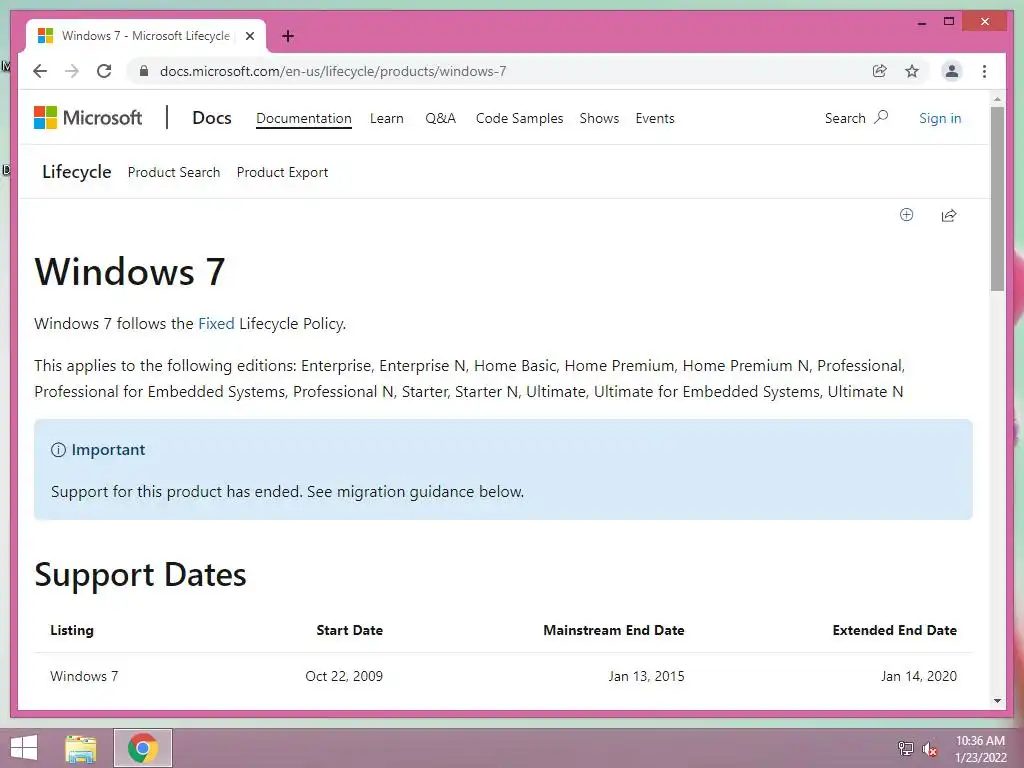Click the Oct 22, 2009 cell
1024x768 pixels.
coord(344,676)
